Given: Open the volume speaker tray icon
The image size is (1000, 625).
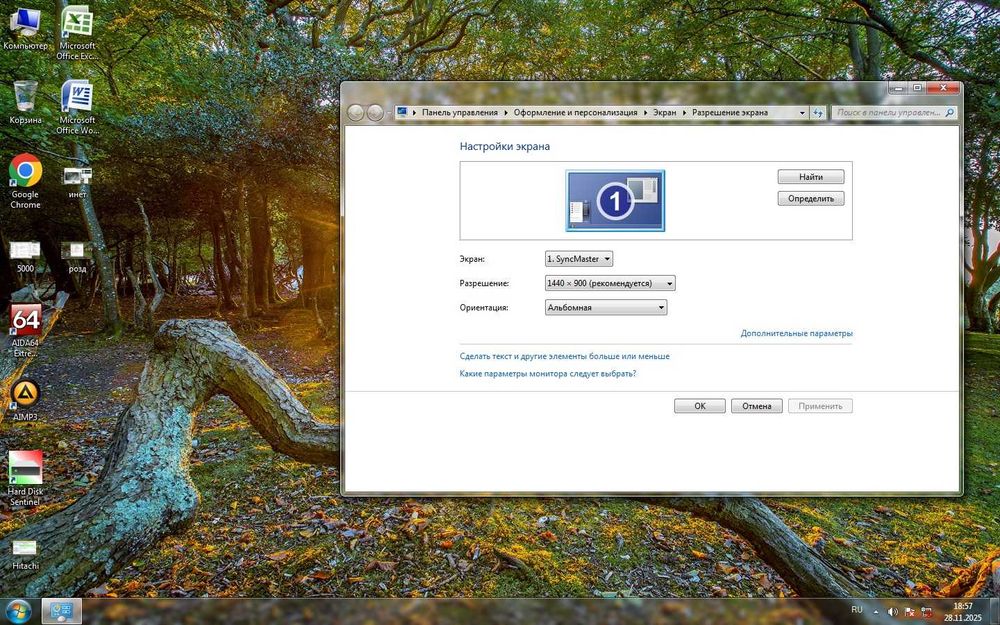Looking at the screenshot, I should point(893,612).
